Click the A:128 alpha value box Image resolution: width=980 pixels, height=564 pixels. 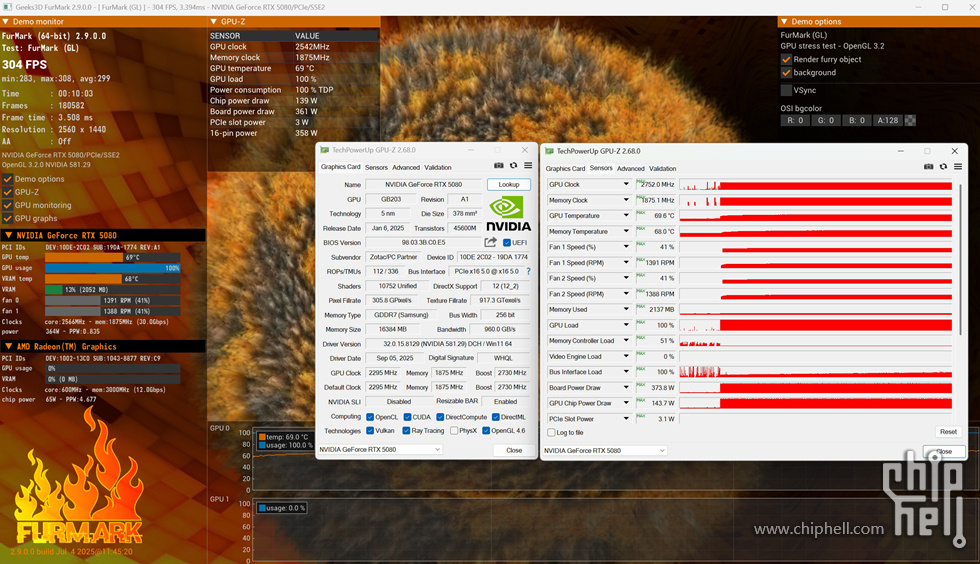click(x=888, y=121)
